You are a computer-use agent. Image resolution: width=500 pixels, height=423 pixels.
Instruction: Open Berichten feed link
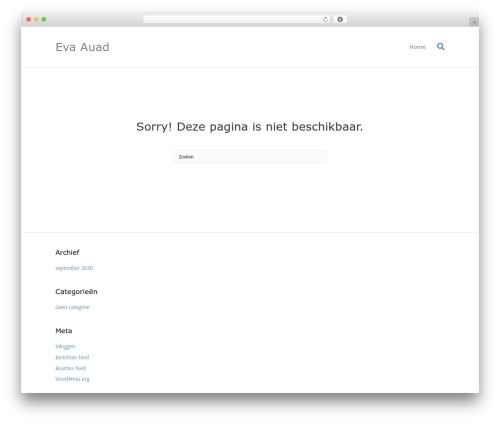(72, 357)
